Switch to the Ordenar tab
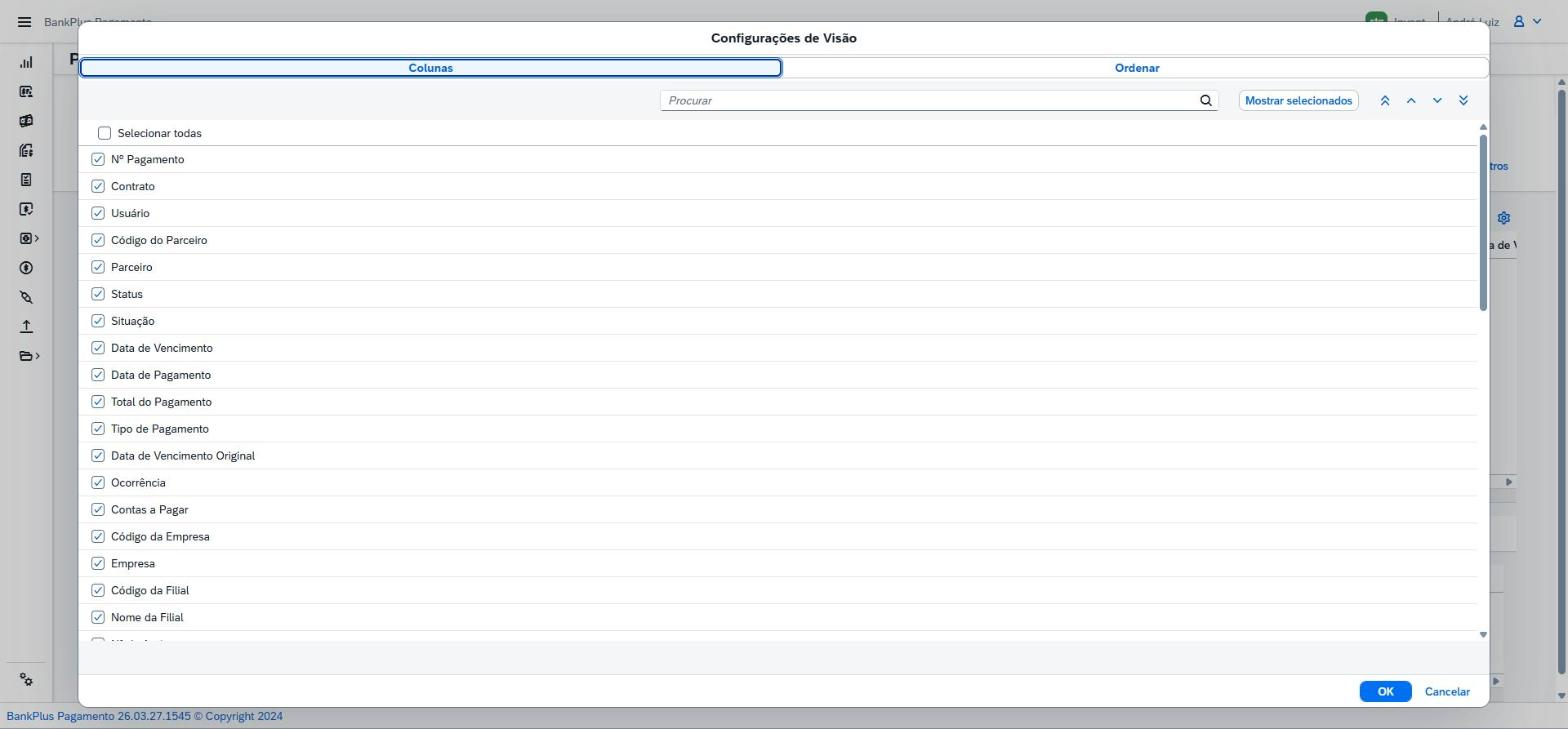This screenshot has width=1568, height=729. (x=1136, y=68)
